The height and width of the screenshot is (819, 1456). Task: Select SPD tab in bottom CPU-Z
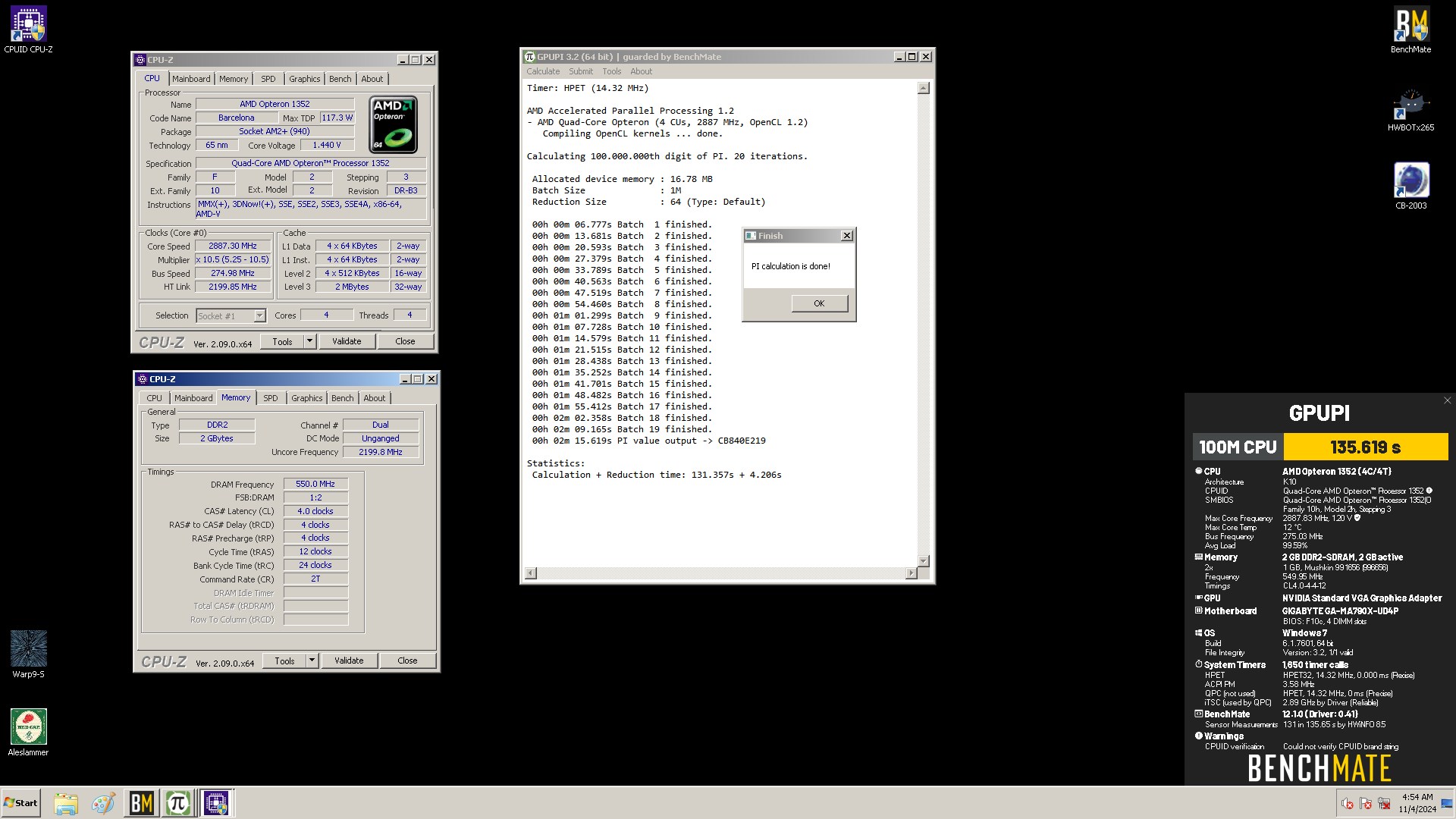271,398
